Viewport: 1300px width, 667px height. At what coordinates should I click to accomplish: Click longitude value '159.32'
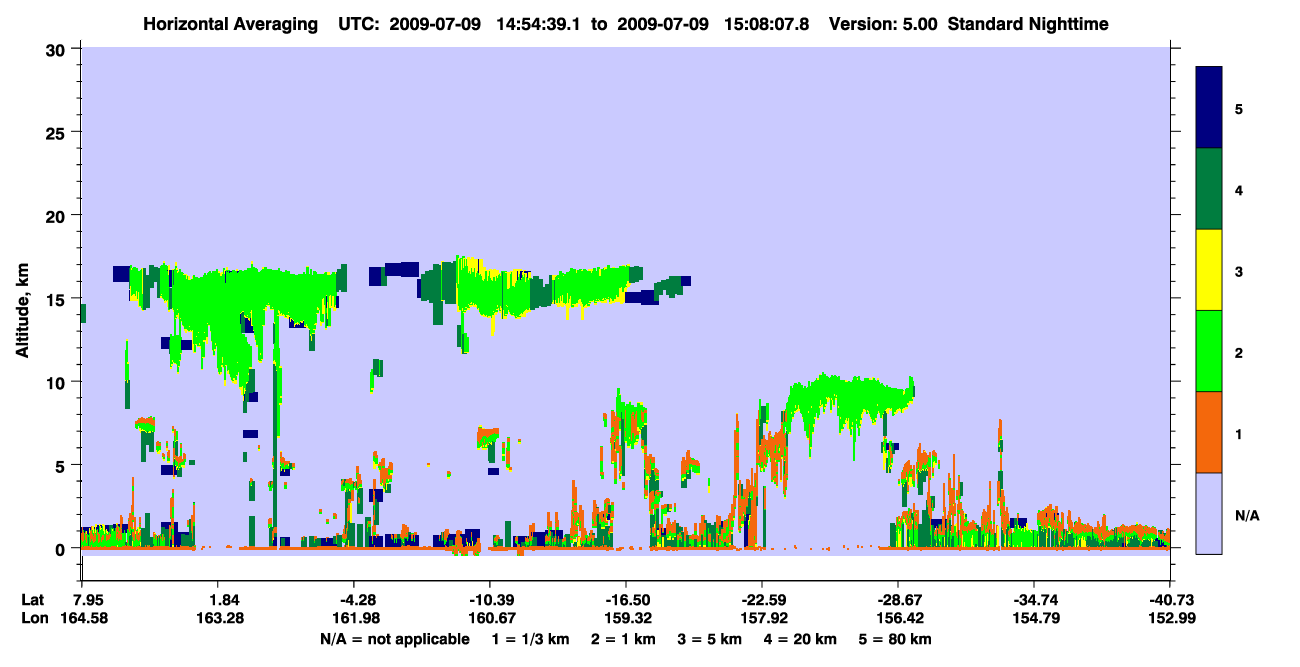(x=626, y=618)
